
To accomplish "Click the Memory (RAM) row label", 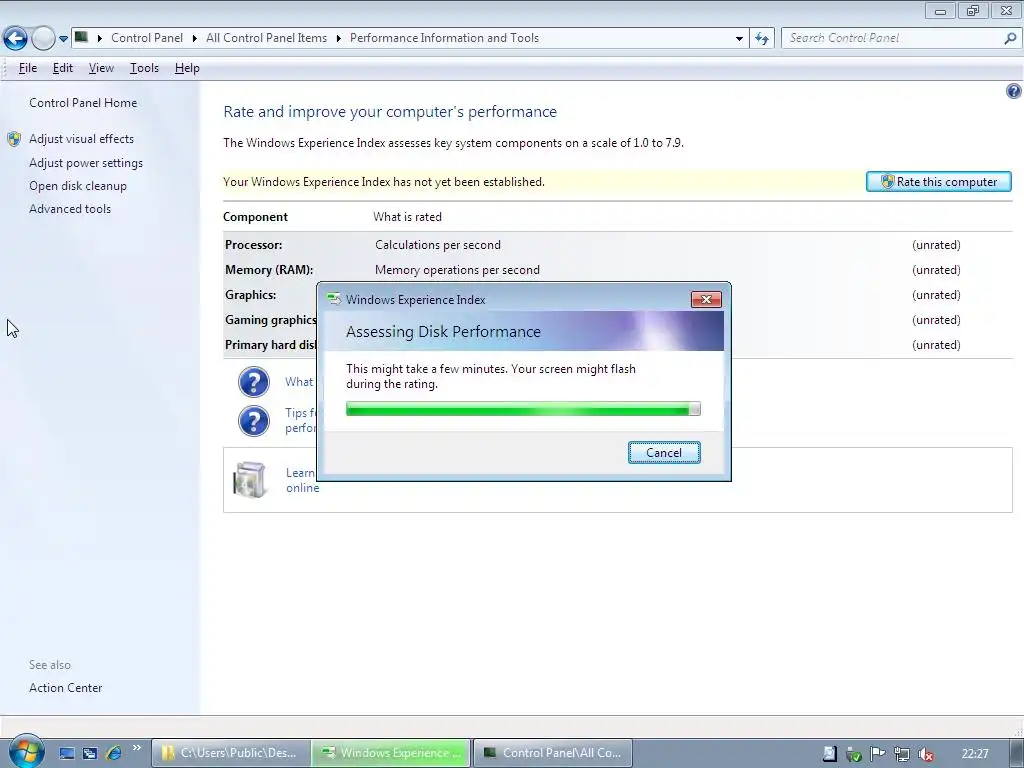I will coord(269,270).
